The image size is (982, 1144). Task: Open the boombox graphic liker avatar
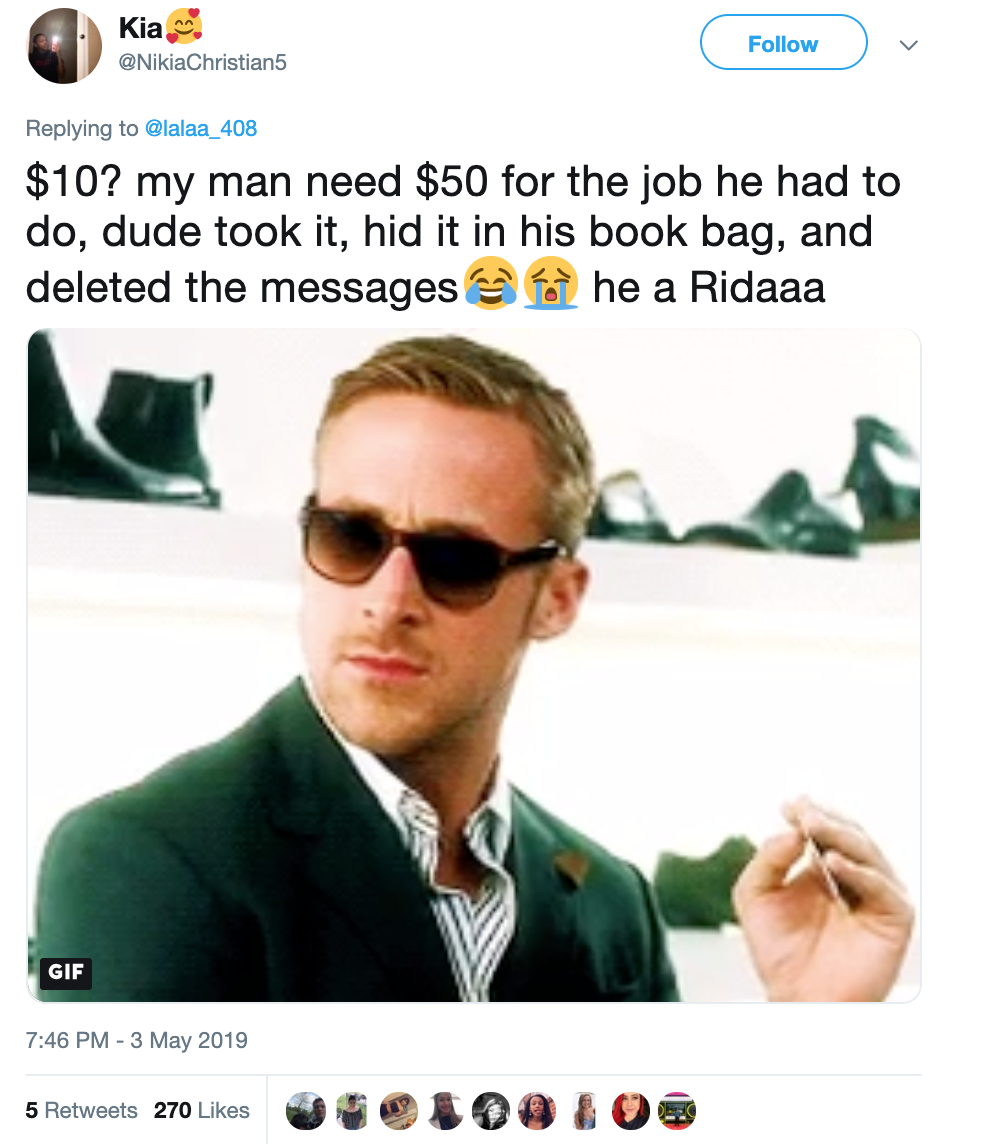676,1110
